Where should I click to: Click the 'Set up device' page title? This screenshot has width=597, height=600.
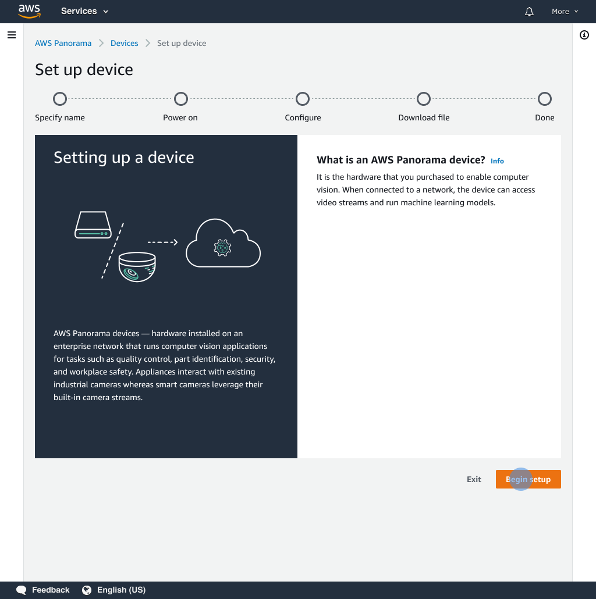[84, 70]
